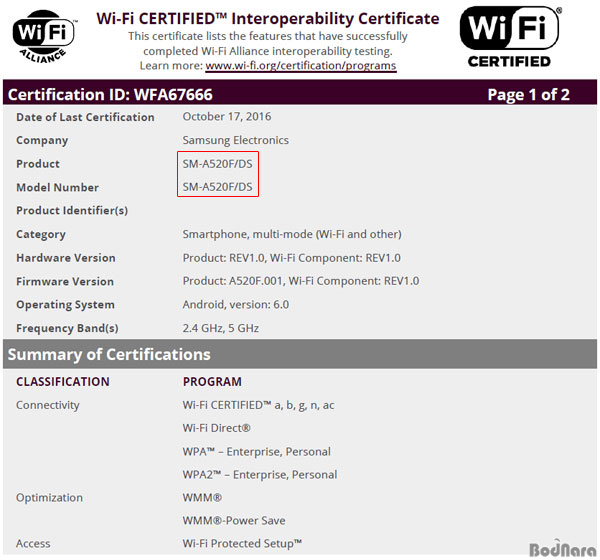Select the Product value SM-A520F/DS
This screenshot has height=560, width=600.
click(217, 164)
